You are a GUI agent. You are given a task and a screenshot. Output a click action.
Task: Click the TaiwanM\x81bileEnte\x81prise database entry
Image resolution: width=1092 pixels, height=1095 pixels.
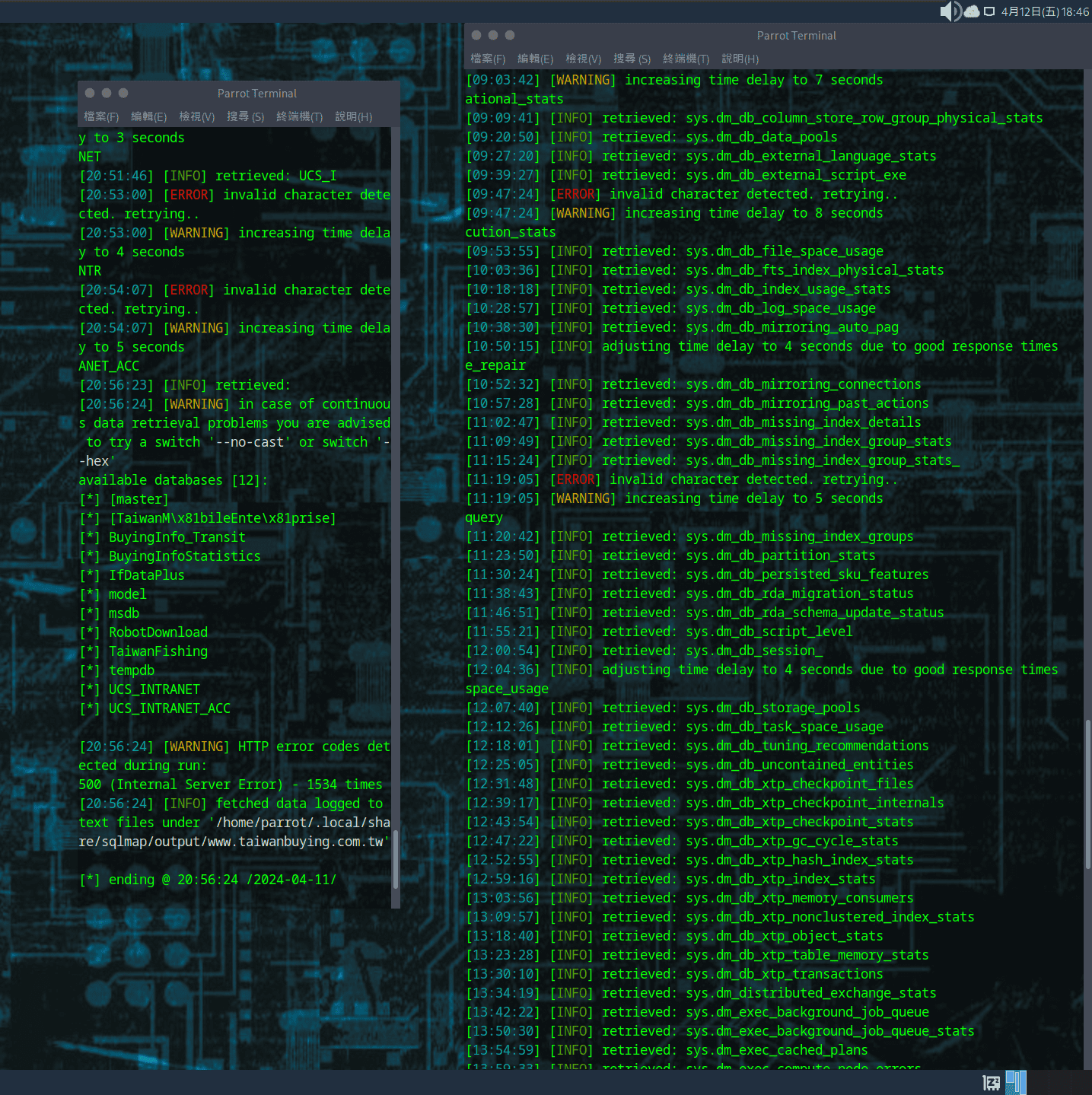click(207, 518)
